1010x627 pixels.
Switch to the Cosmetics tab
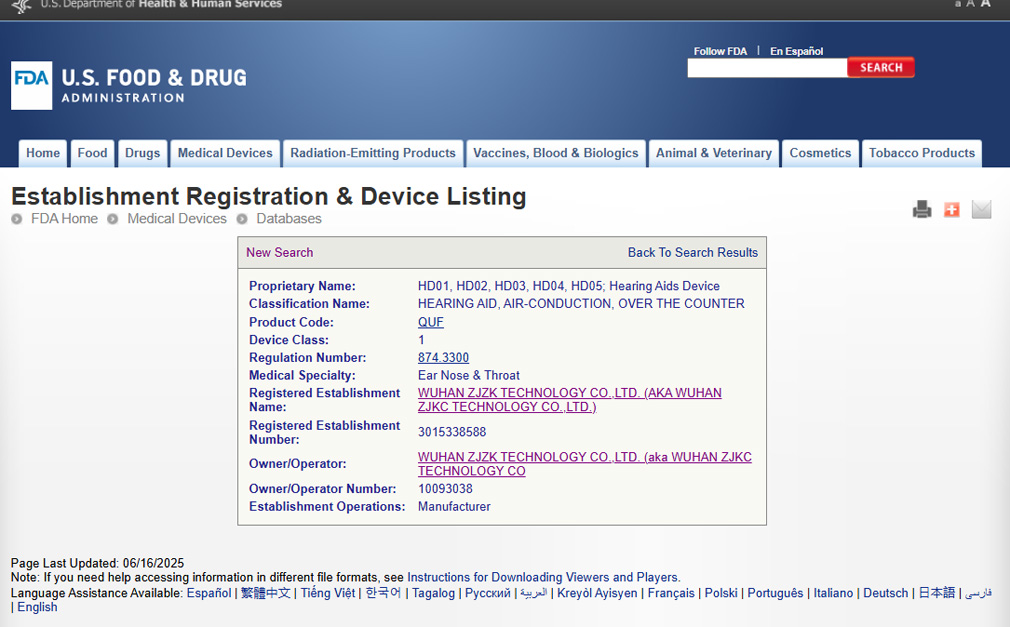[820, 153]
